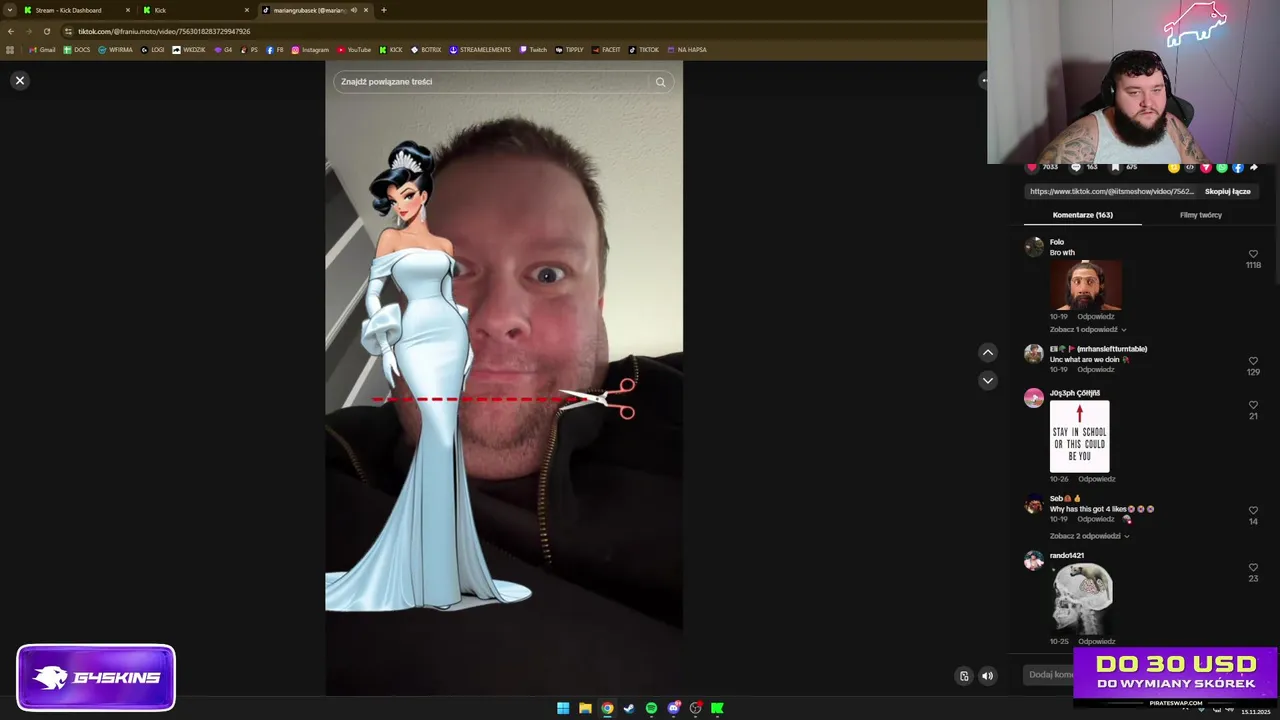The height and width of the screenshot is (720, 1280).
Task: Expand 'Zobacz 1 odpowiedź' under Folo
Action: 1087,329
